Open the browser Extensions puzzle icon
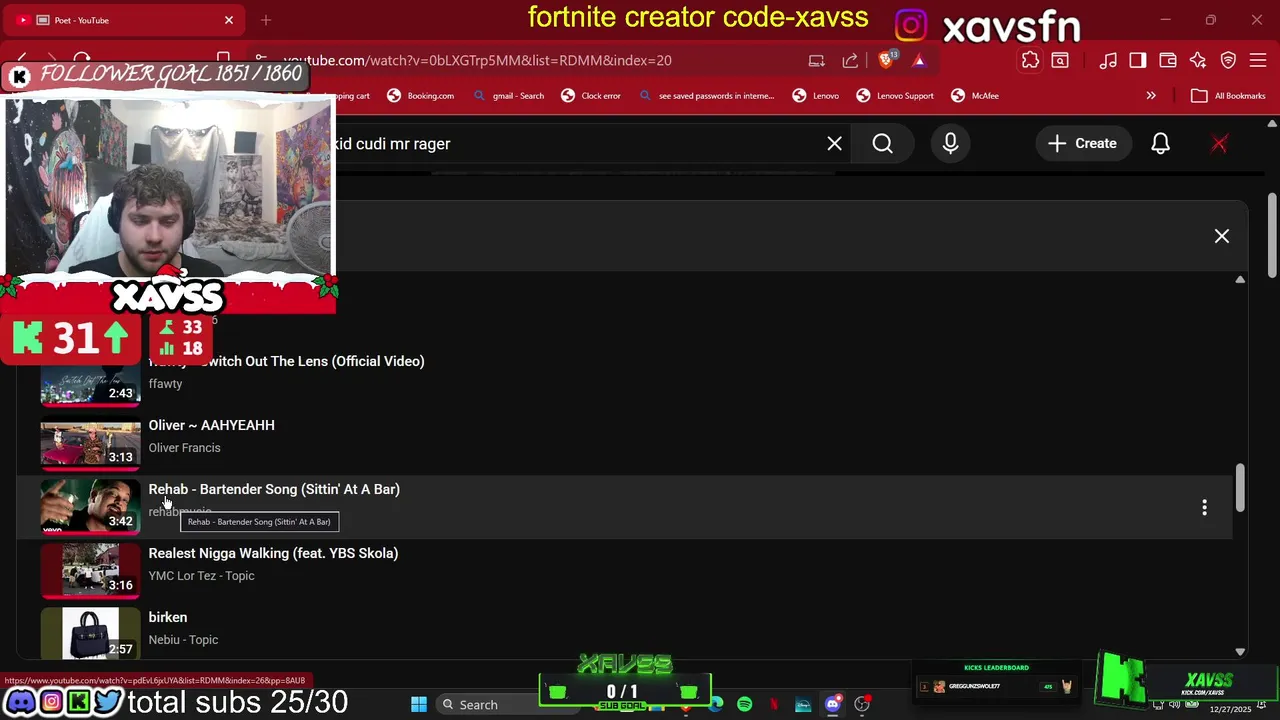 point(1030,61)
